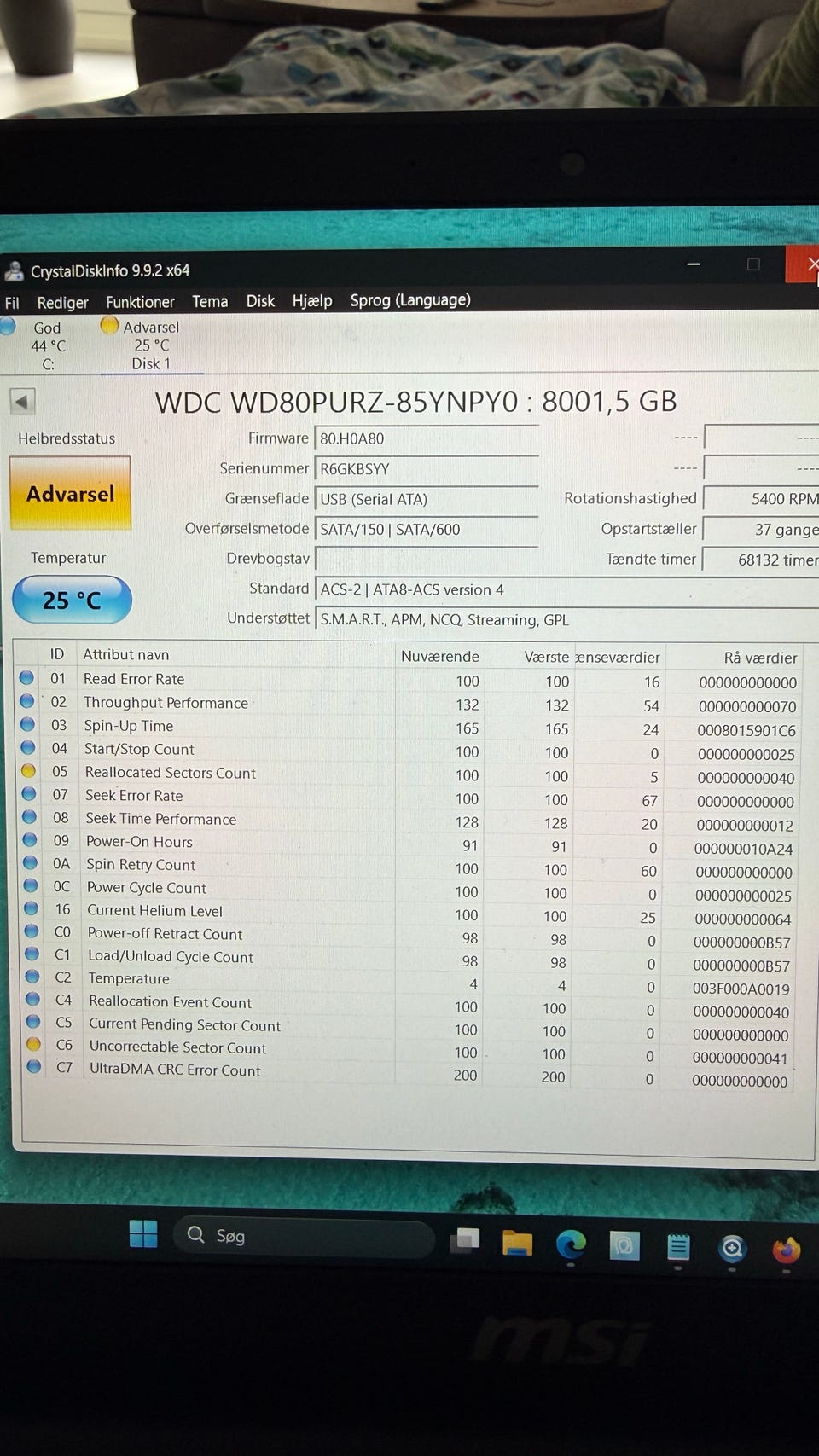Click raw value 0008015901C6
This screenshot has height=1456, width=819.
[746, 730]
